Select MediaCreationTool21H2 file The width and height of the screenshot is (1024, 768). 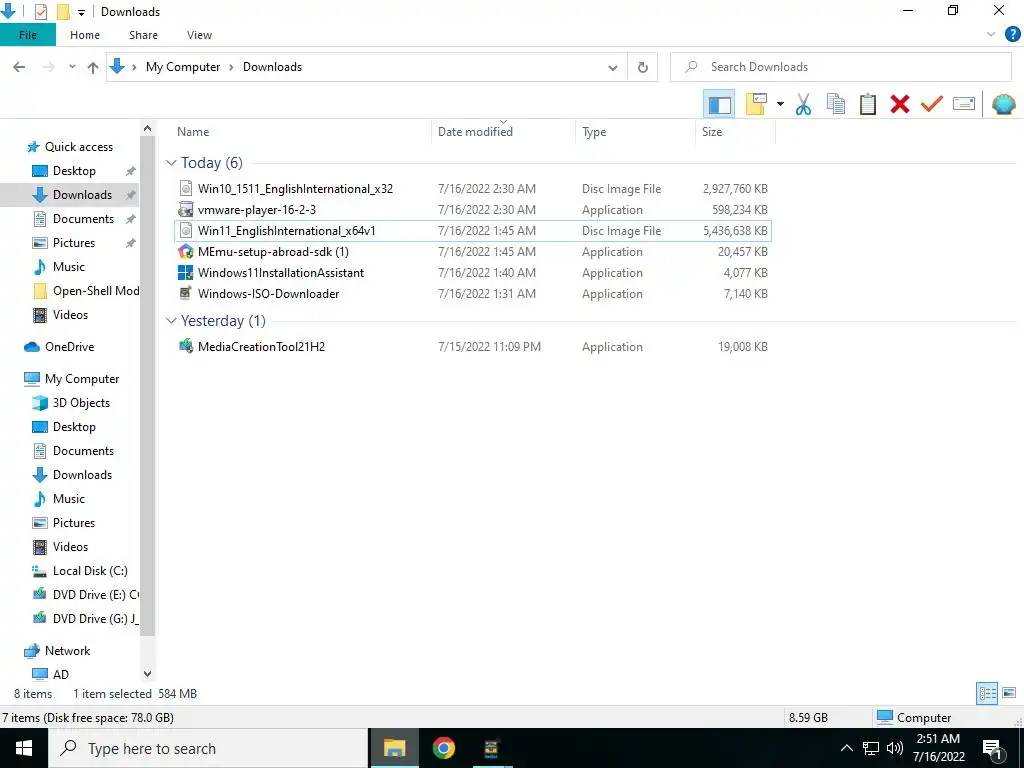click(x=473, y=347)
